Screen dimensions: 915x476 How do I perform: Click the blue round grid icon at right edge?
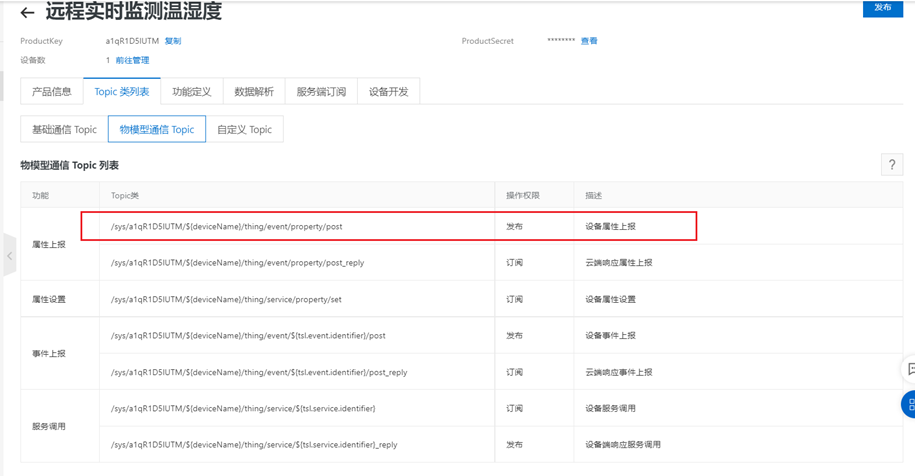click(x=909, y=404)
